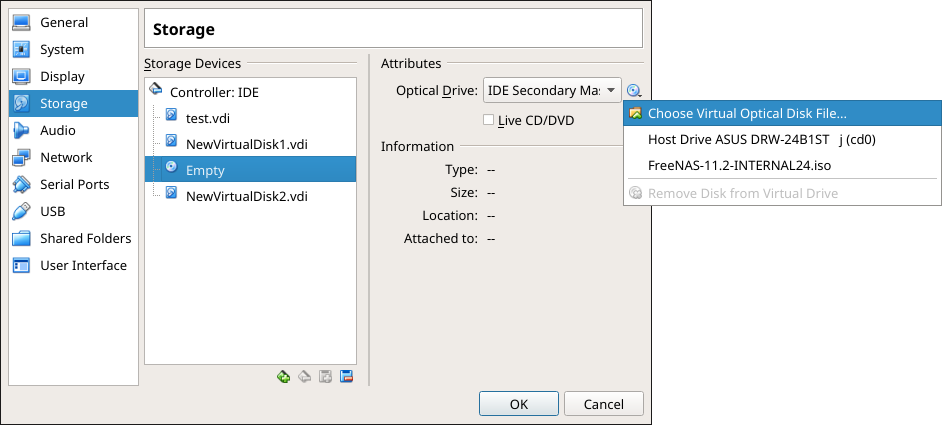This screenshot has width=942, height=425.
Task: Go to the Audio settings category
Action: [58, 131]
